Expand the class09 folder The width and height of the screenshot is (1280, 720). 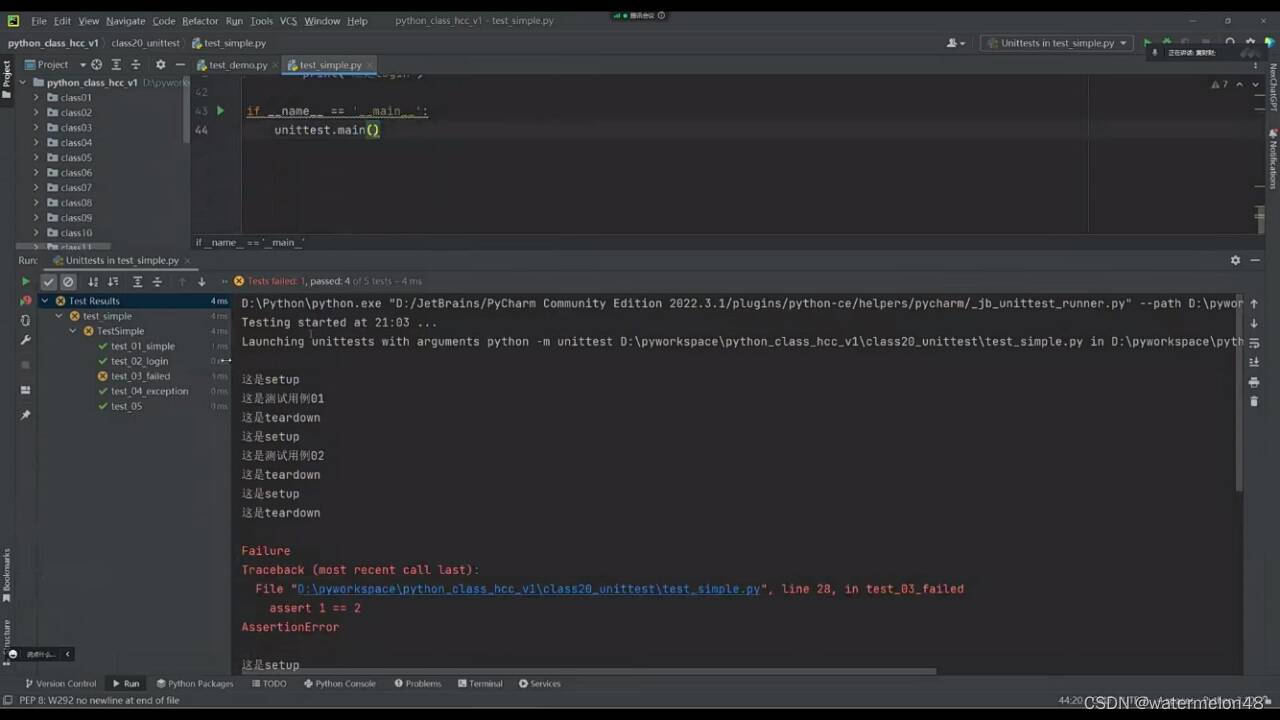36,218
